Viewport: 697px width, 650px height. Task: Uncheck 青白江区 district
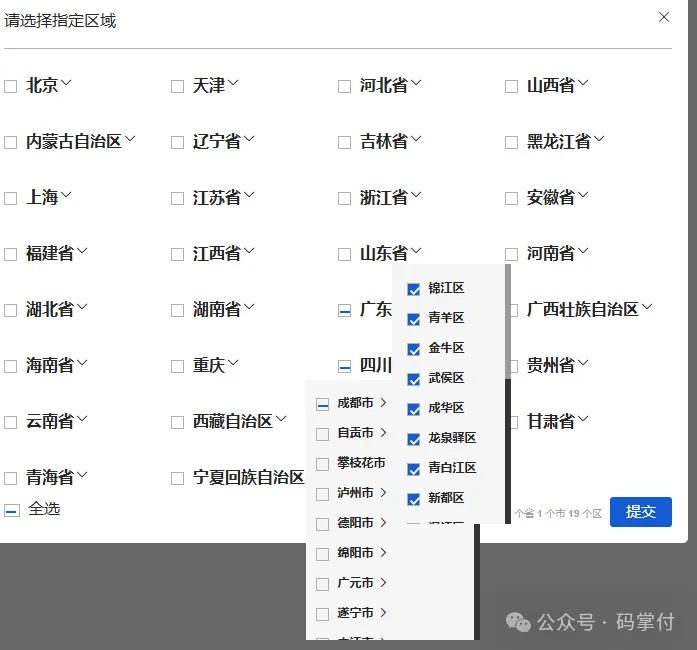[x=413, y=469]
